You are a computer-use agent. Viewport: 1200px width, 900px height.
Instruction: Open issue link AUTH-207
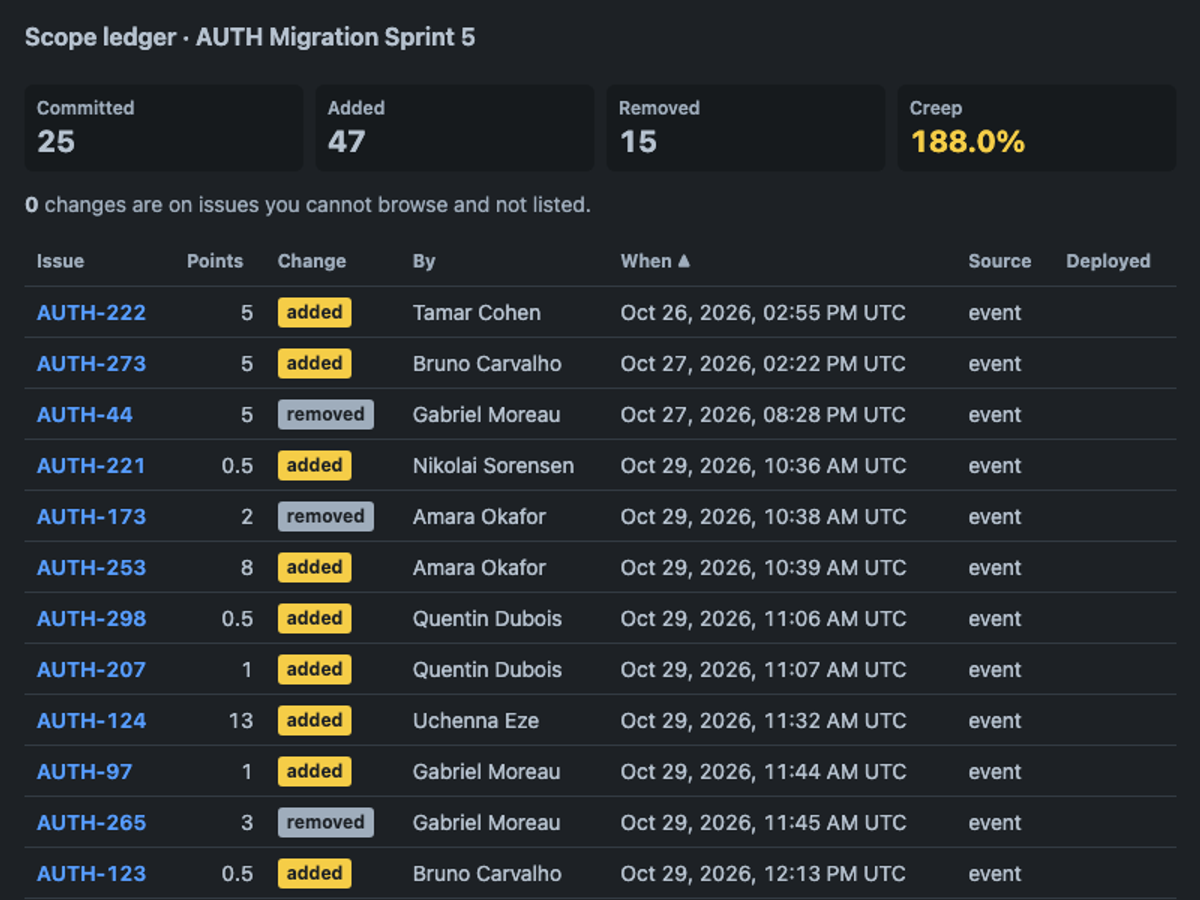(91, 670)
